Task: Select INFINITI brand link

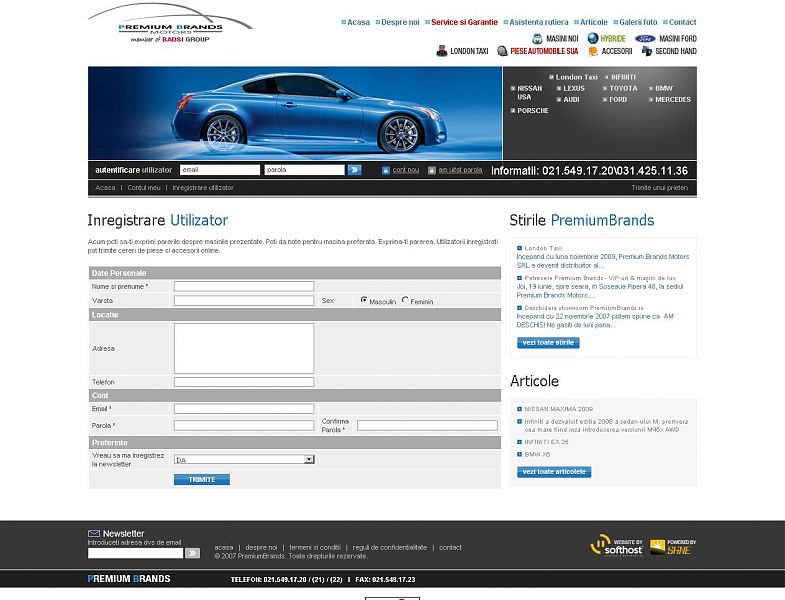Action: tap(623, 77)
